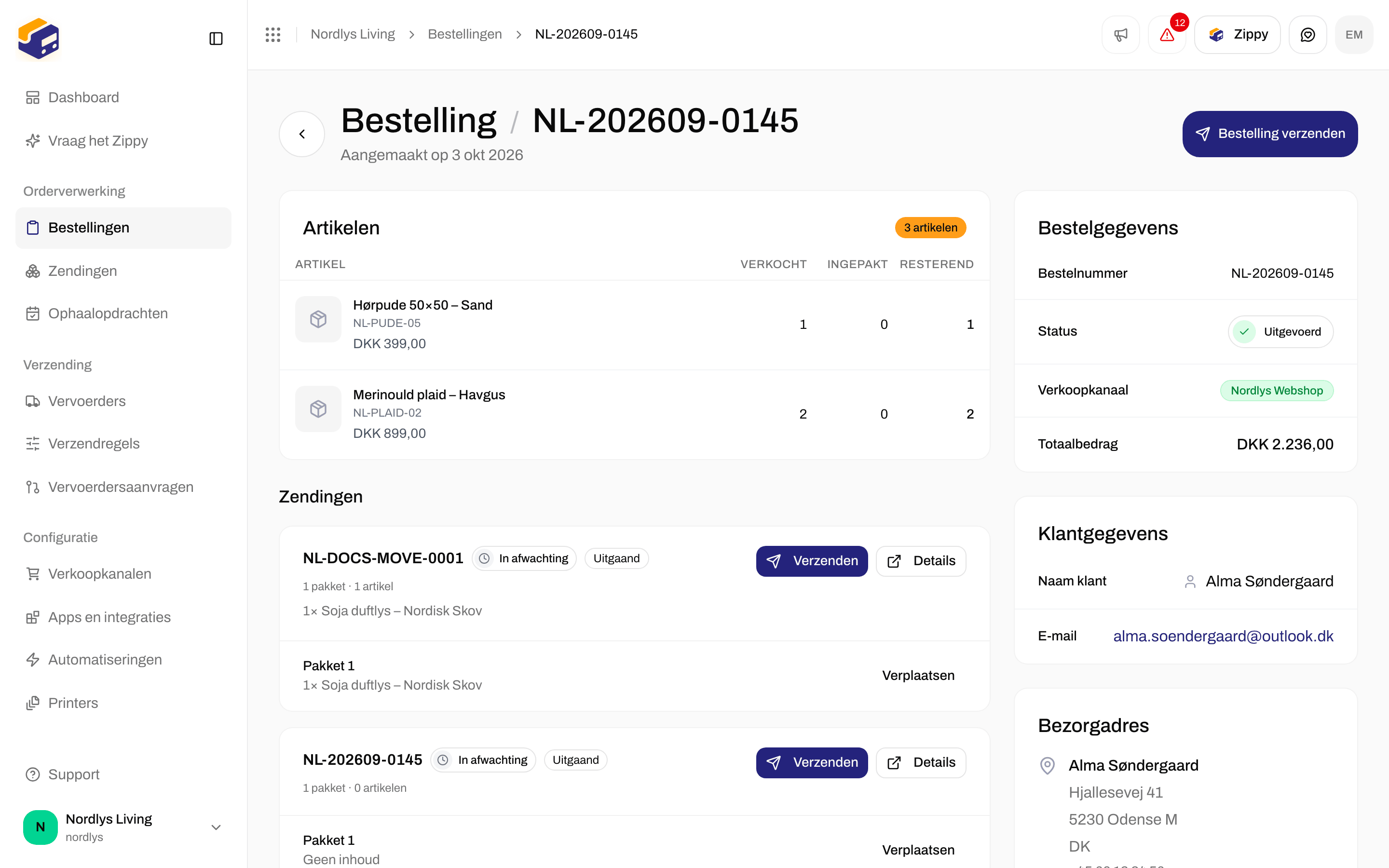Open the apps grid launcher

[x=272, y=34]
